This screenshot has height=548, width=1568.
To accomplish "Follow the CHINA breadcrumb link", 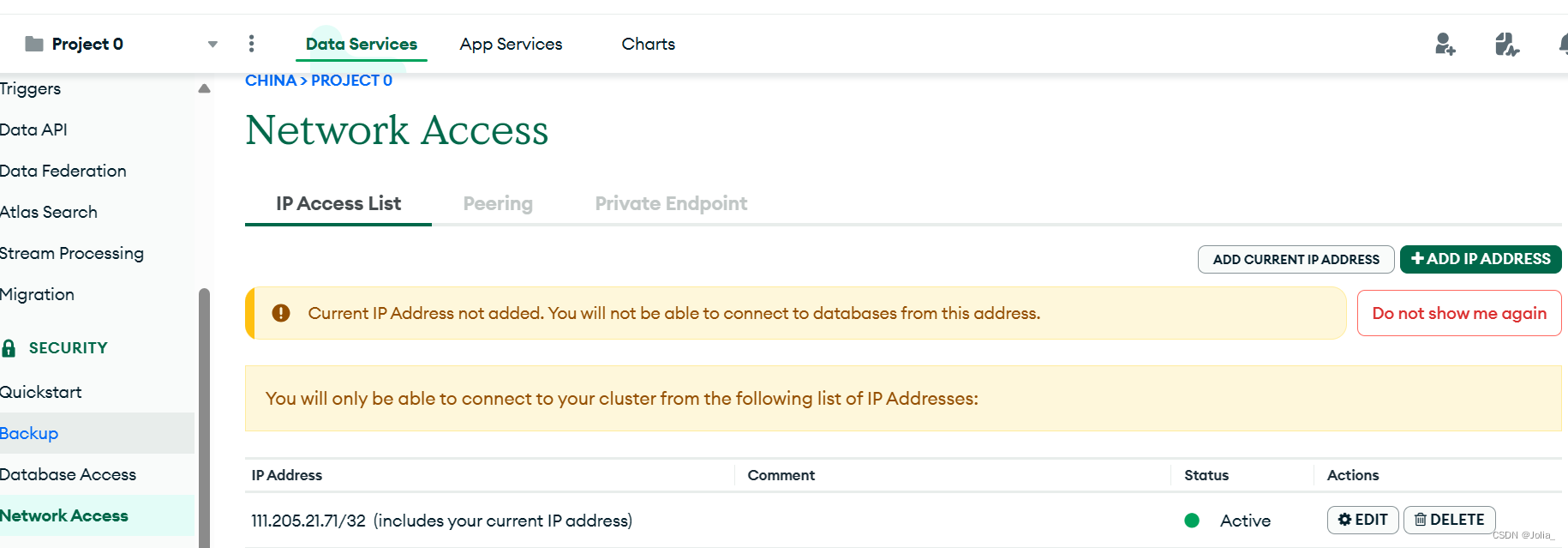I will 271,80.
